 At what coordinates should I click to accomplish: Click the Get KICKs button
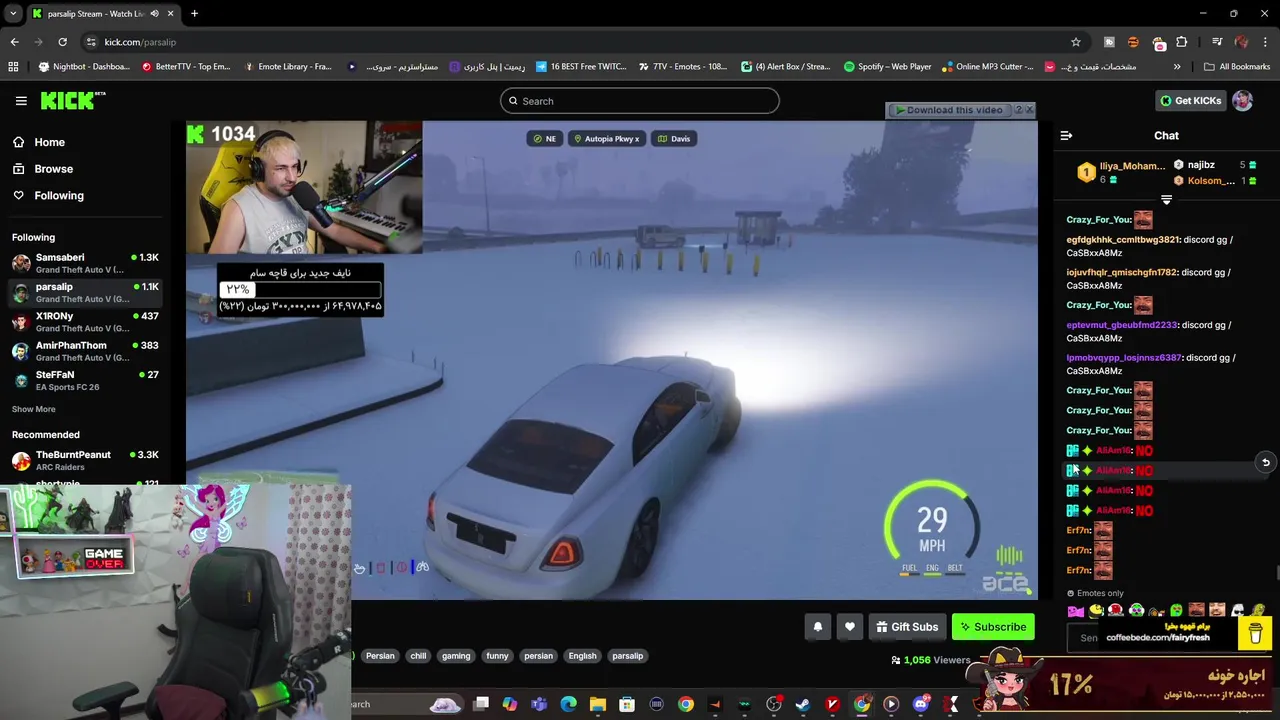click(x=1190, y=101)
